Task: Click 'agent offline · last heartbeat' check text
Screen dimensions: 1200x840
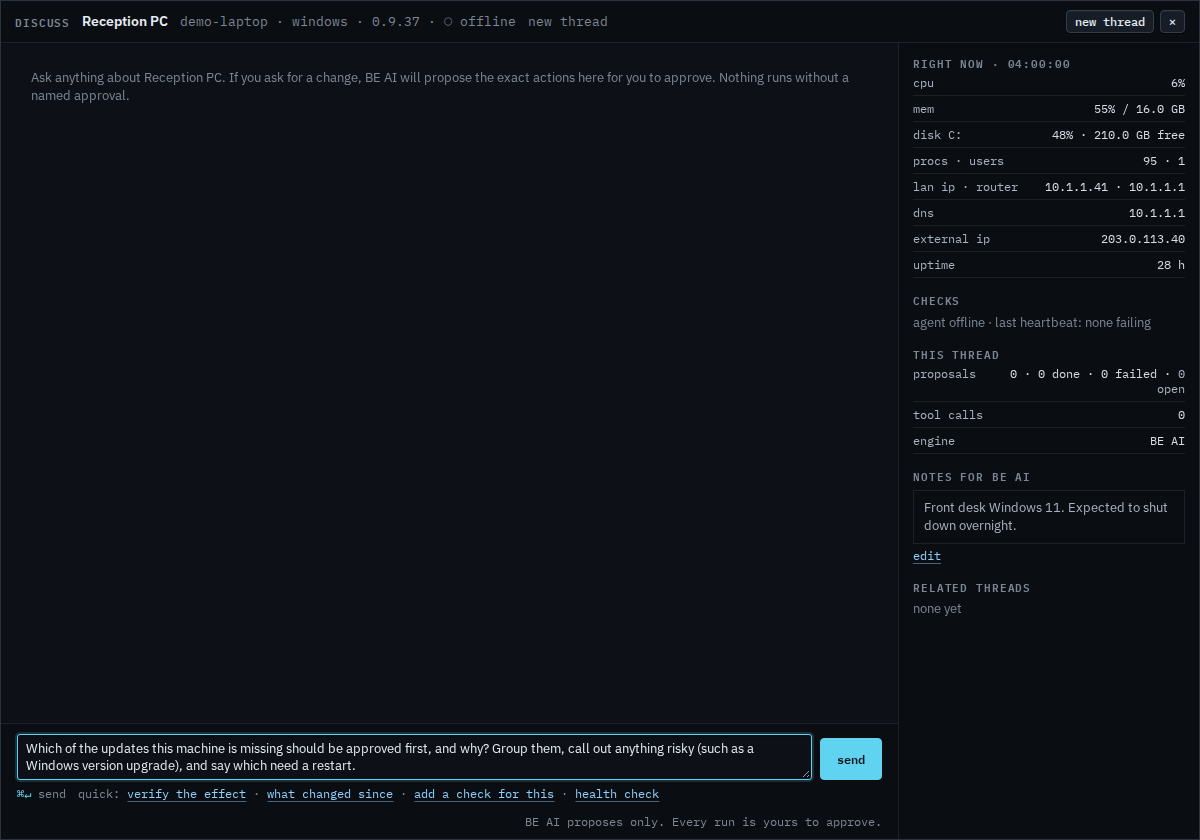Action: click(x=1032, y=323)
